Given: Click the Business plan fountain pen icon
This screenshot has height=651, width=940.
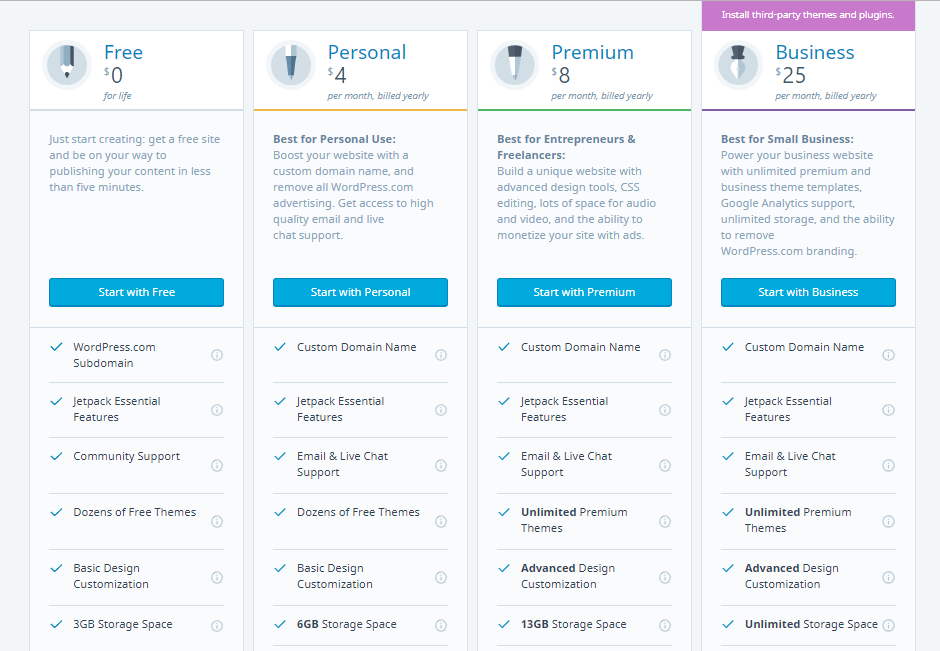Looking at the screenshot, I should tap(739, 65).
